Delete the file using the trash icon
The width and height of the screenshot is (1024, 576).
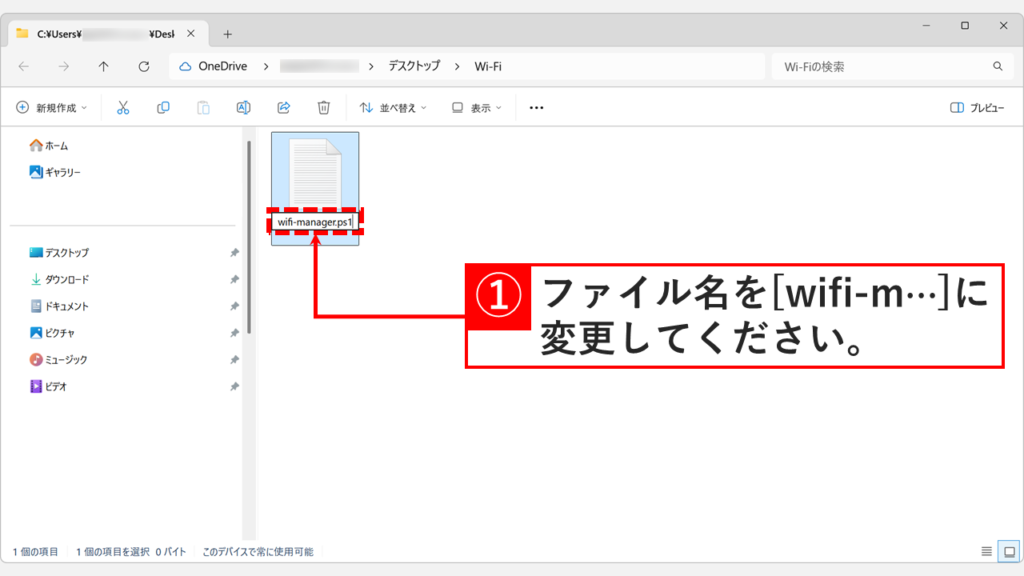tap(321, 106)
